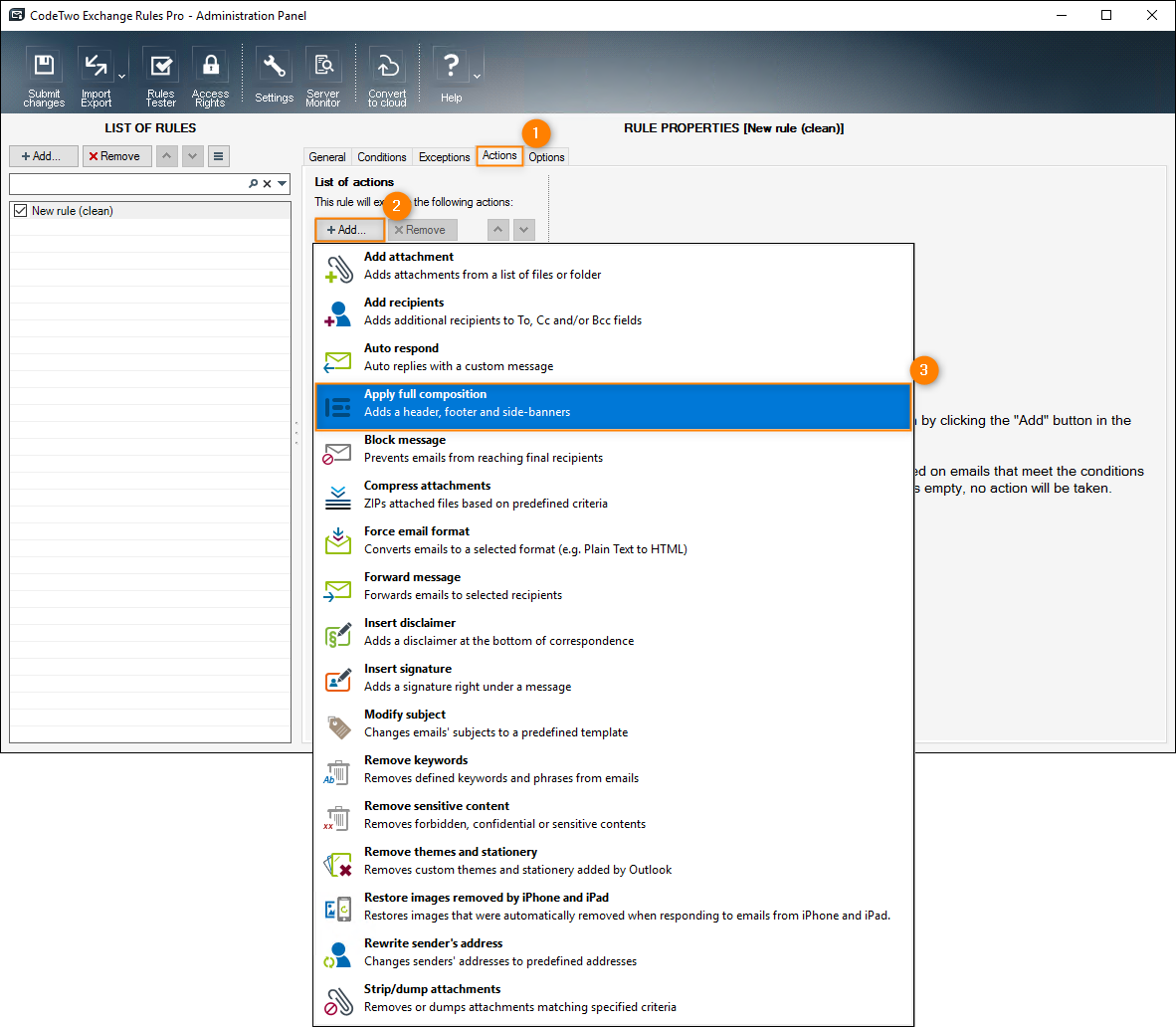Viewport: 1176px width, 1027px height.
Task: Click Add button in List of Rules
Action: [x=44, y=156]
